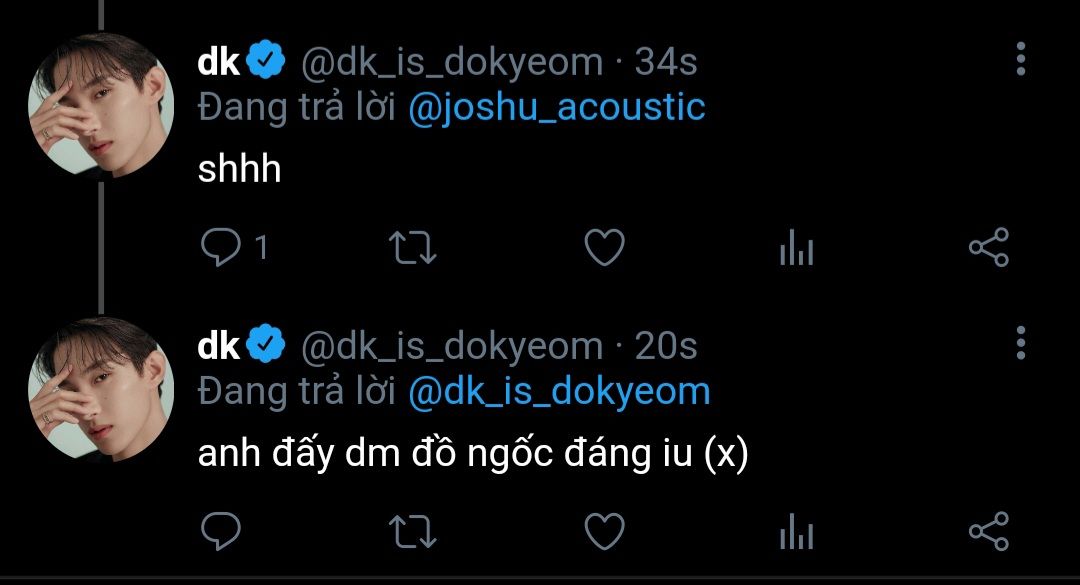View analytics for the "anh đấy dm" tweet
This screenshot has width=1080, height=585.
(x=796, y=532)
